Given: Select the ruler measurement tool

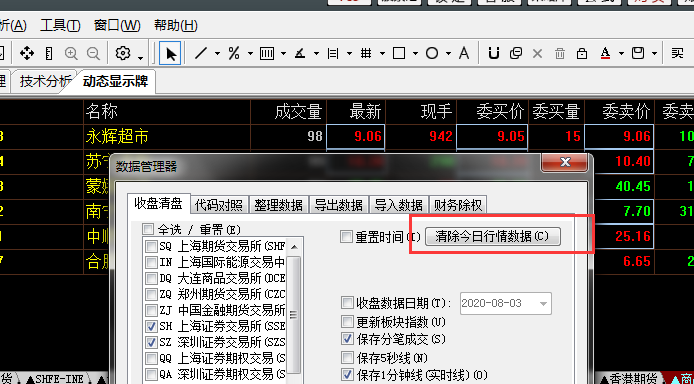Looking at the screenshot, I should pyautogui.click(x=49, y=54).
